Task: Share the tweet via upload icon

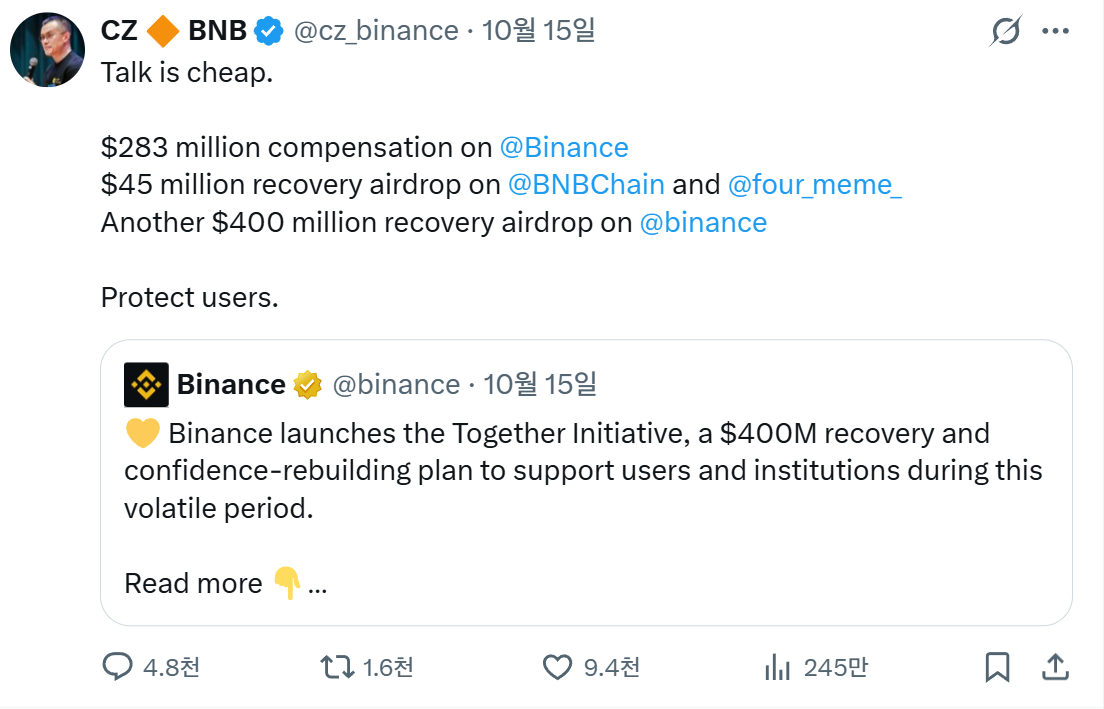Action: (1053, 667)
